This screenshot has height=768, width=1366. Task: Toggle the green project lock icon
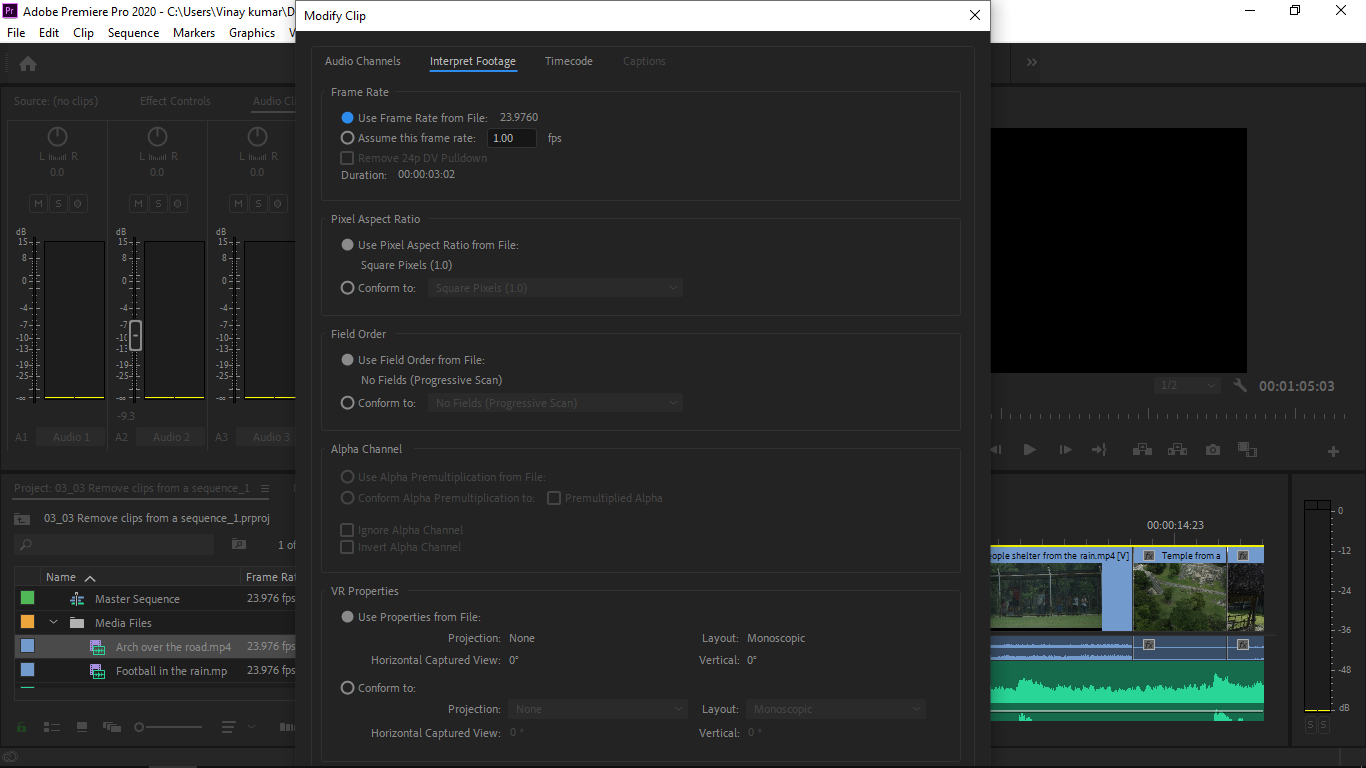click(21, 727)
